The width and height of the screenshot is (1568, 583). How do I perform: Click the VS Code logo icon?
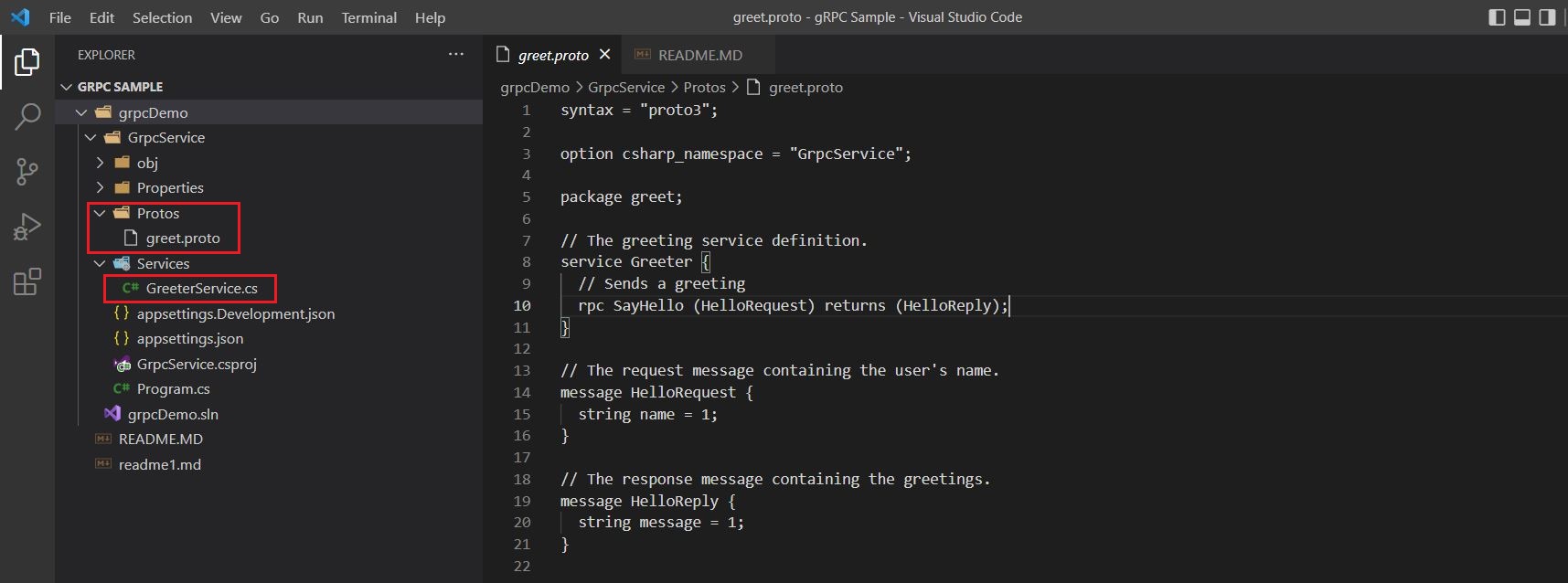(x=20, y=17)
